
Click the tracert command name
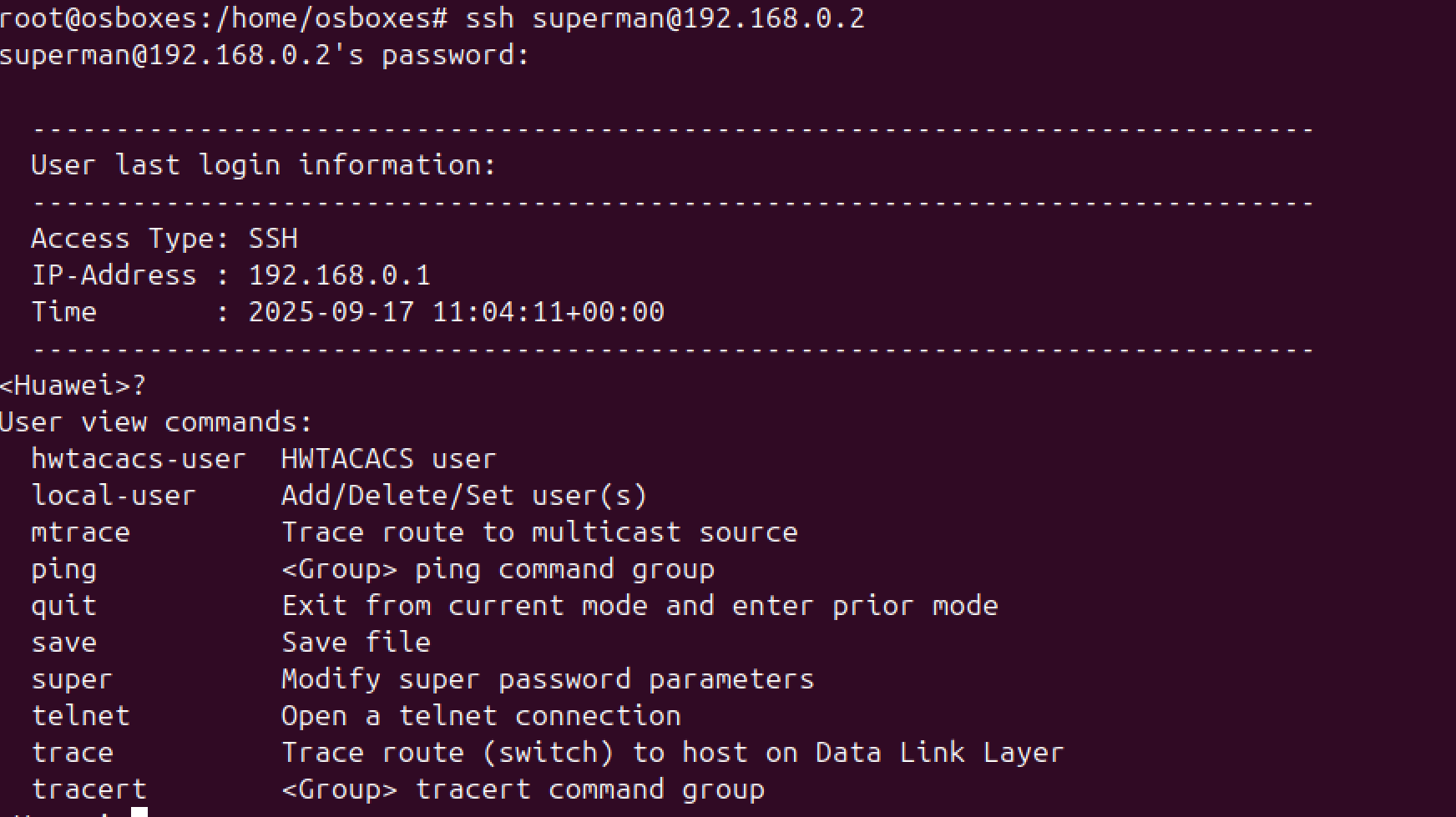tap(88, 789)
